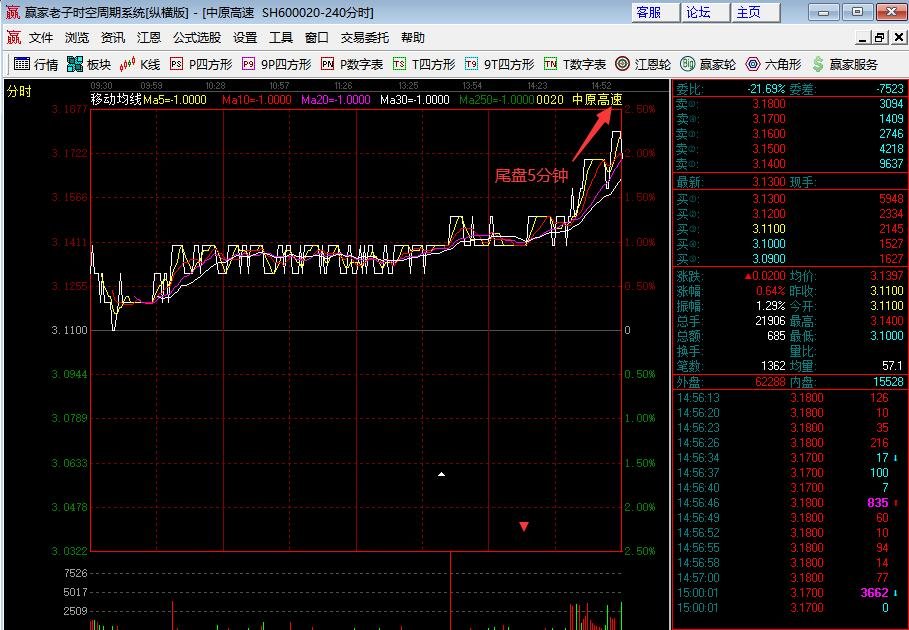Image resolution: width=909 pixels, height=630 pixels.
Task: Open the 窗口 menu
Action: coord(317,38)
